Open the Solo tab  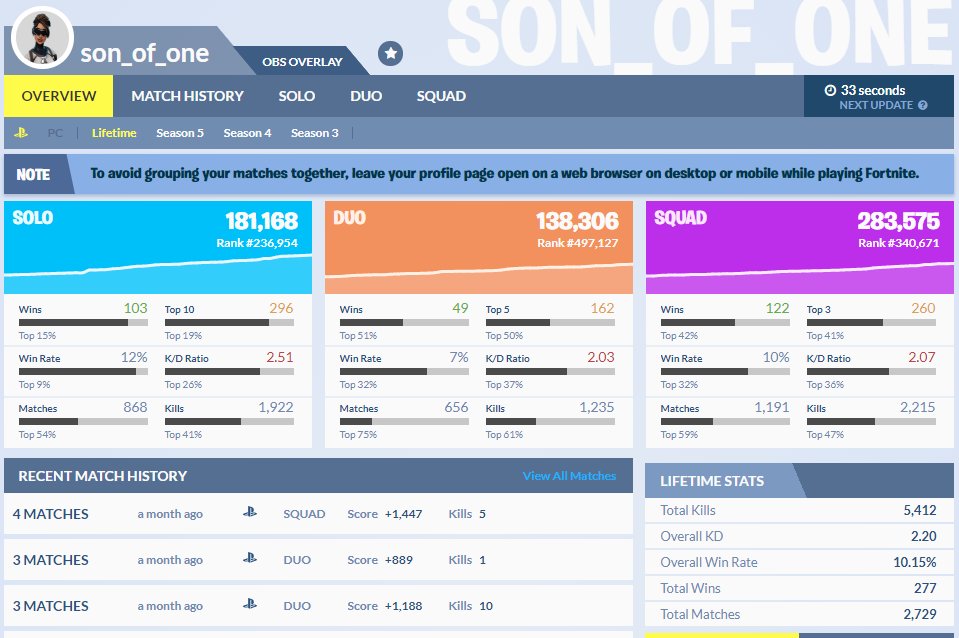coord(297,96)
